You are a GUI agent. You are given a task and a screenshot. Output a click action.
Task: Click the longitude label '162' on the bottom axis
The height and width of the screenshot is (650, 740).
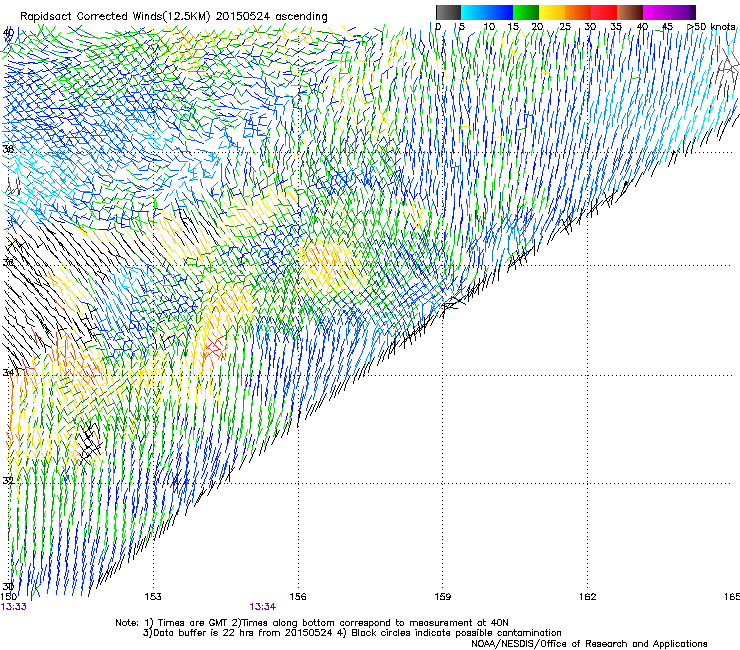pos(587,597)
